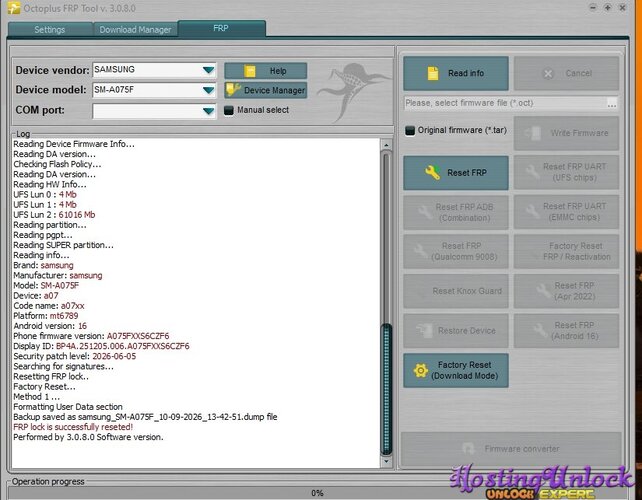Open the COM port dropdown

tap(208, 111)
